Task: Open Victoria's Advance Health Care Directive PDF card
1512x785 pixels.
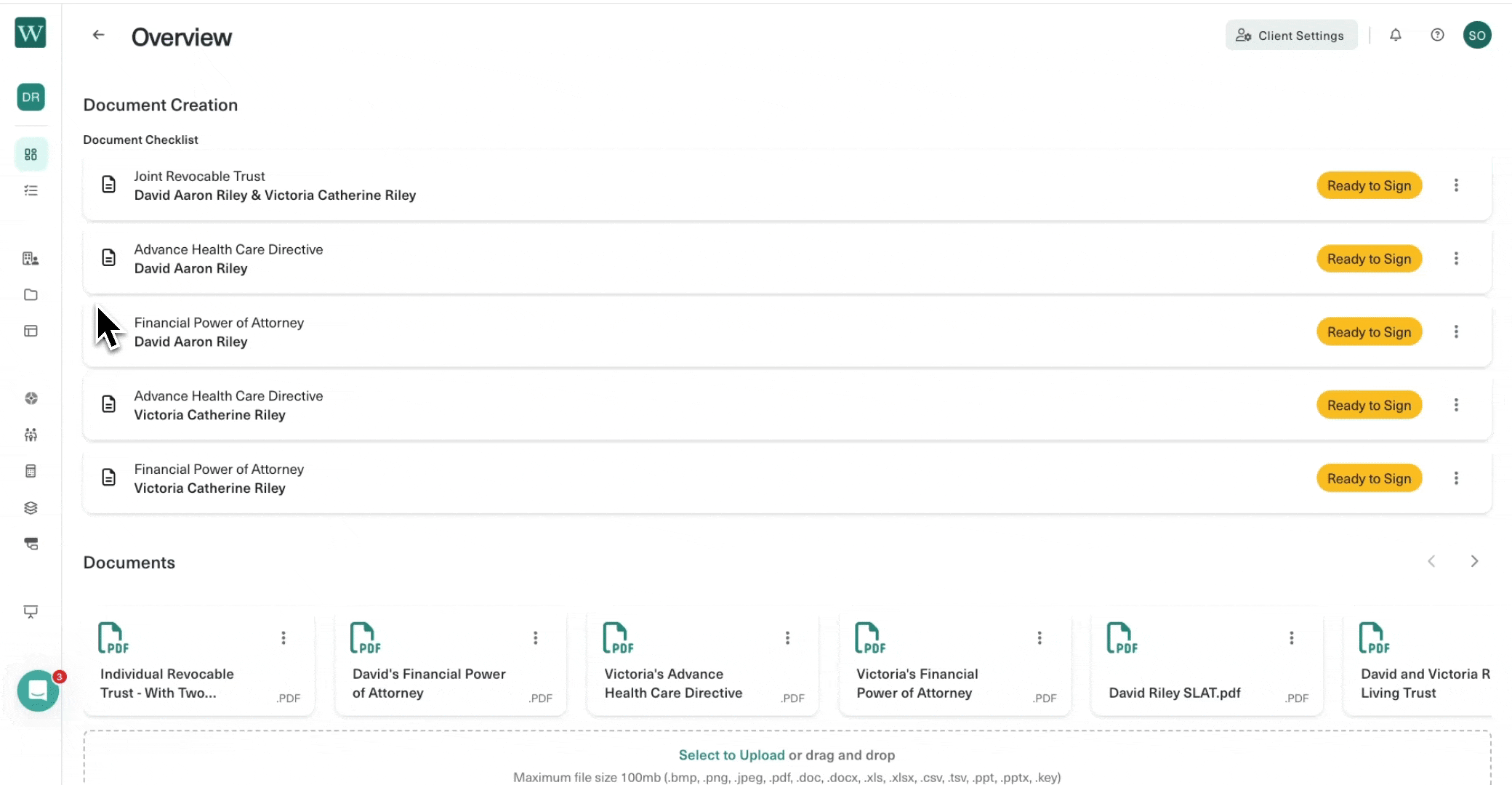Action: point(672,683)
